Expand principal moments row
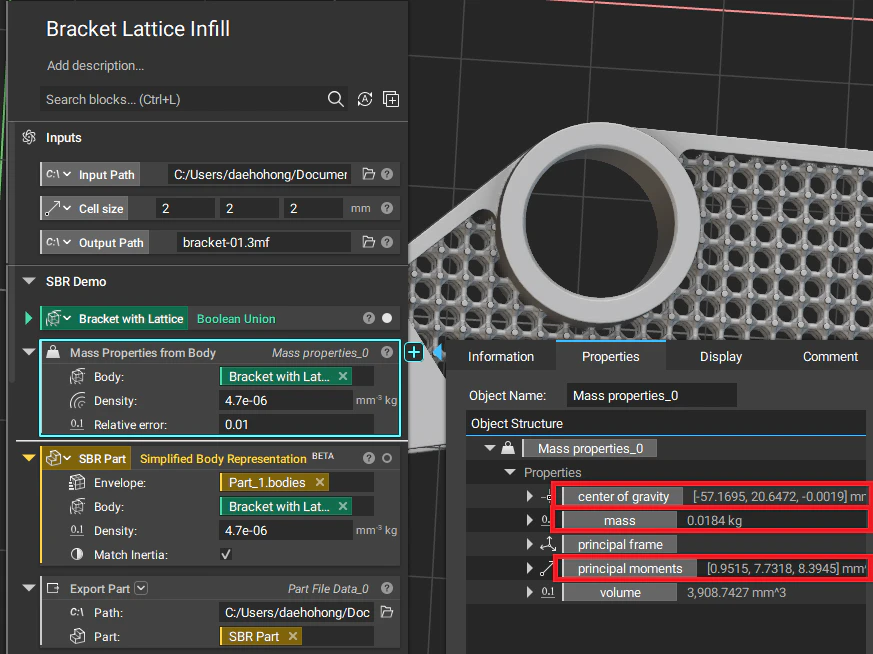Viewport: 873px width, 654px height. (x=529, y=568)
